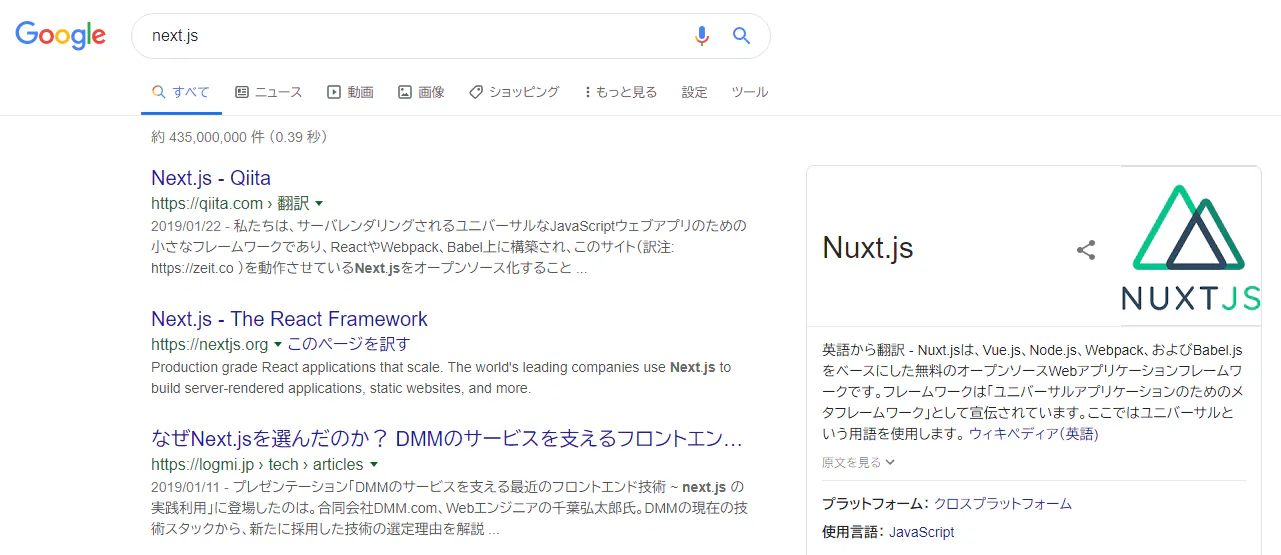Image resolution: width=1281 pixels, height=555 pixels.
Task: Click このページを訳す link
Action: point(349,344)
